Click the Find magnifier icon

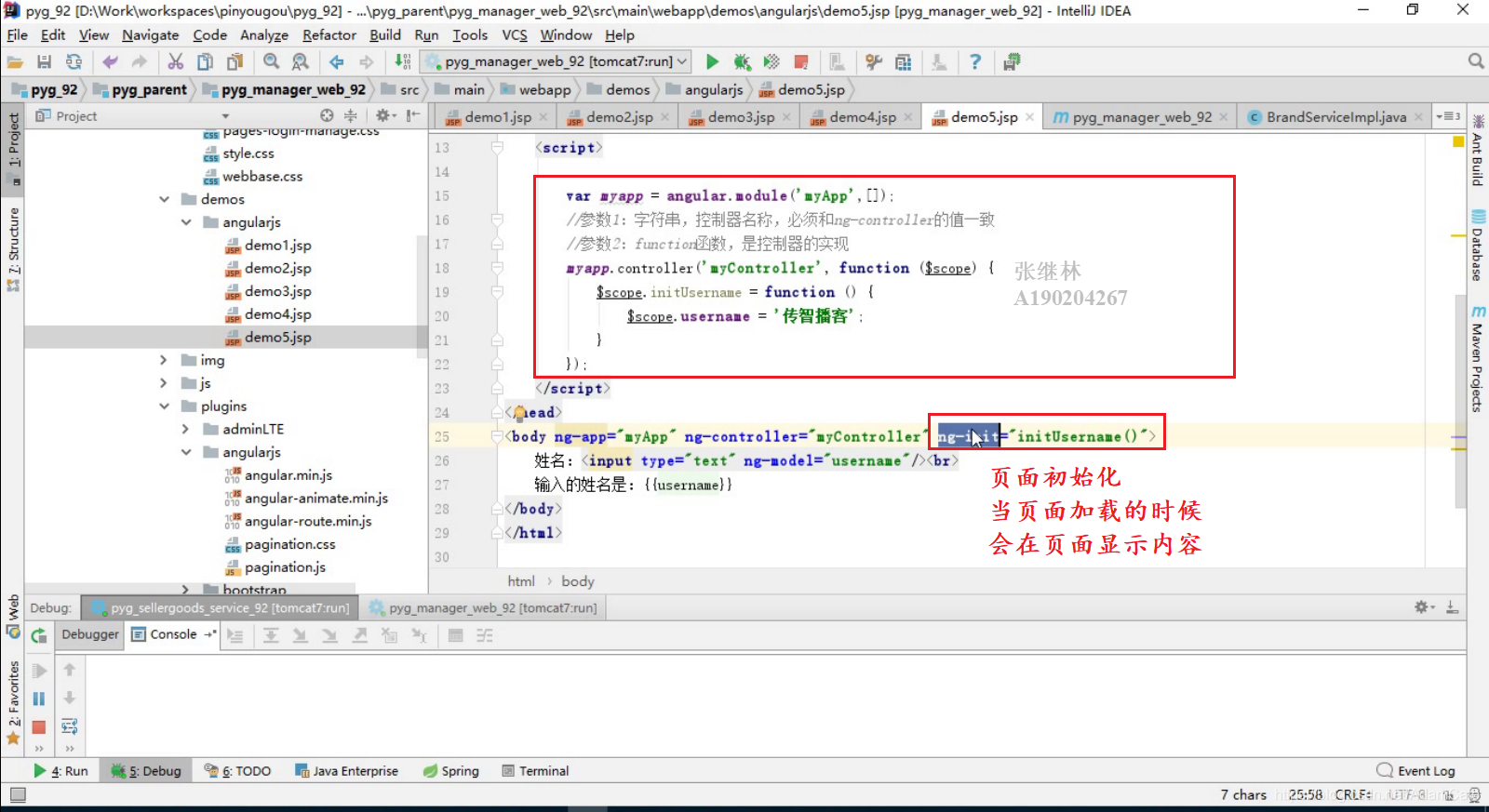271,61
